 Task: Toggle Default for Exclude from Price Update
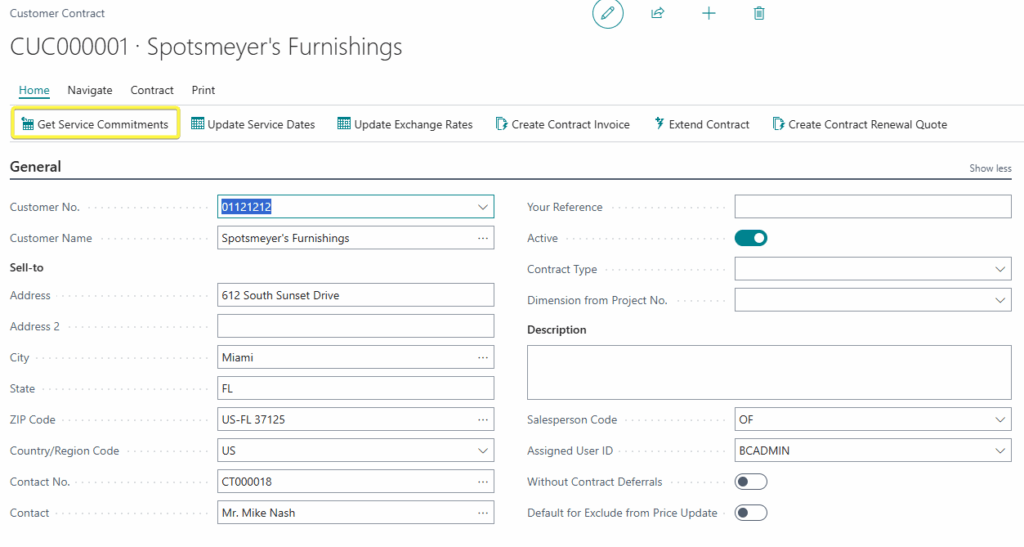751,513
